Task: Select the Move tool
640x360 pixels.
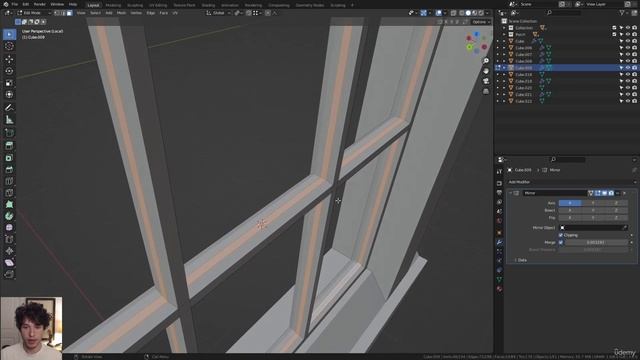Action: [9, 59]
